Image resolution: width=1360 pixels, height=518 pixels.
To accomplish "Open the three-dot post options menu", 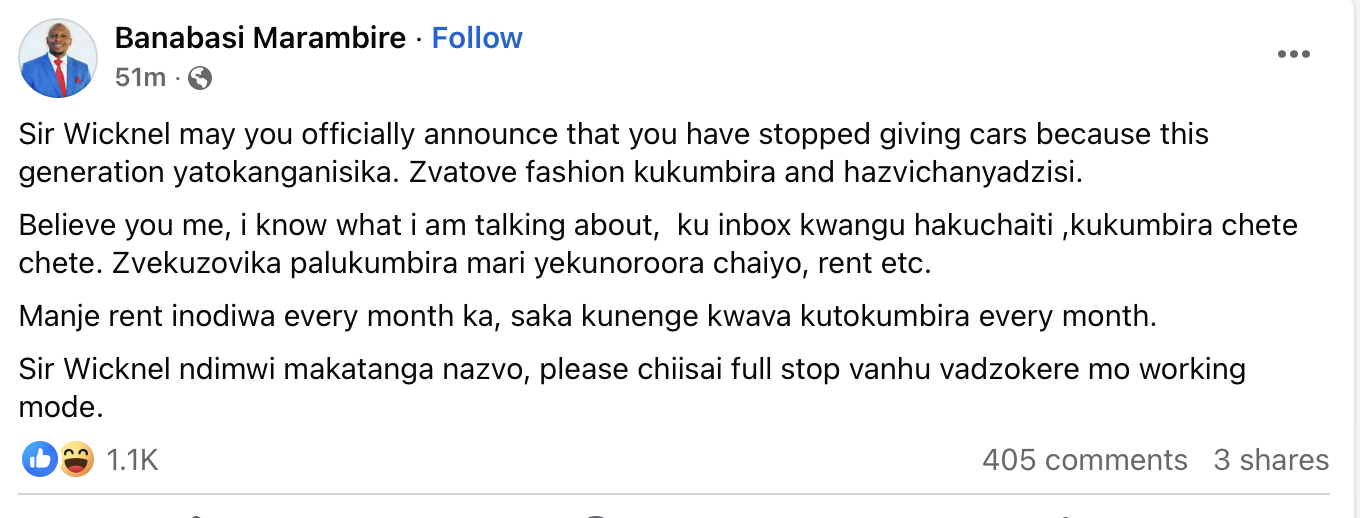I will 1294,55.
